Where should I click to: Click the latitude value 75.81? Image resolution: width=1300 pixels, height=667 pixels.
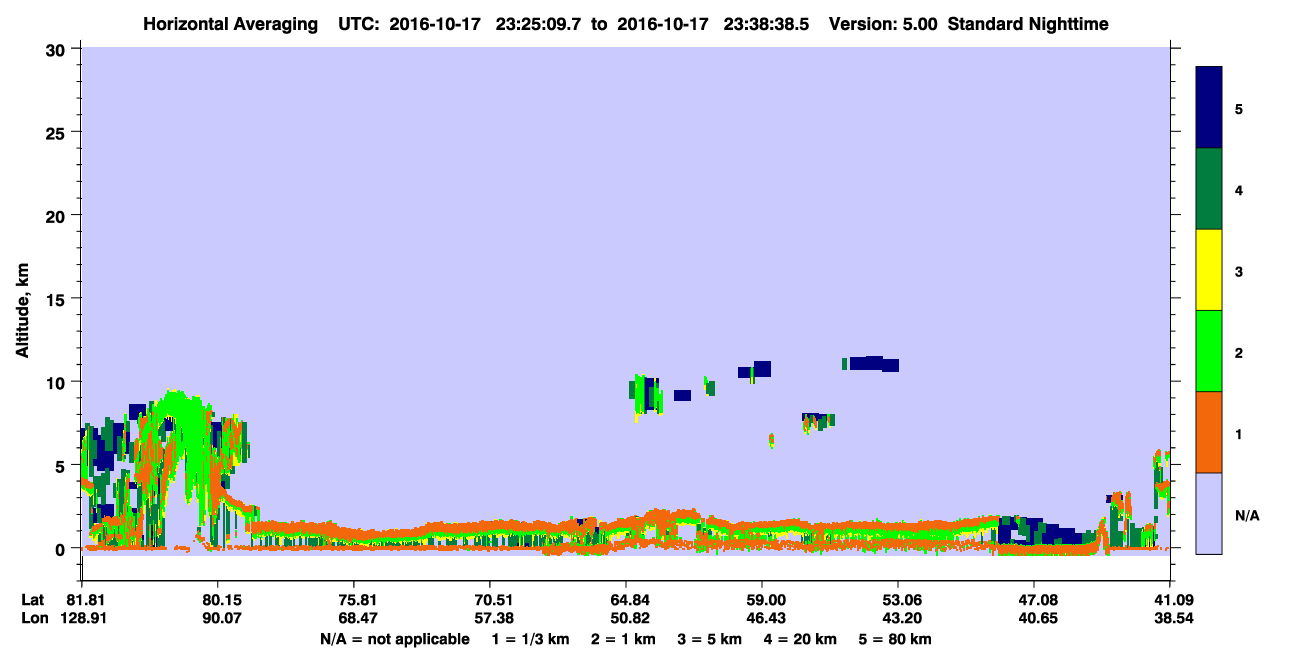(355, 600)
